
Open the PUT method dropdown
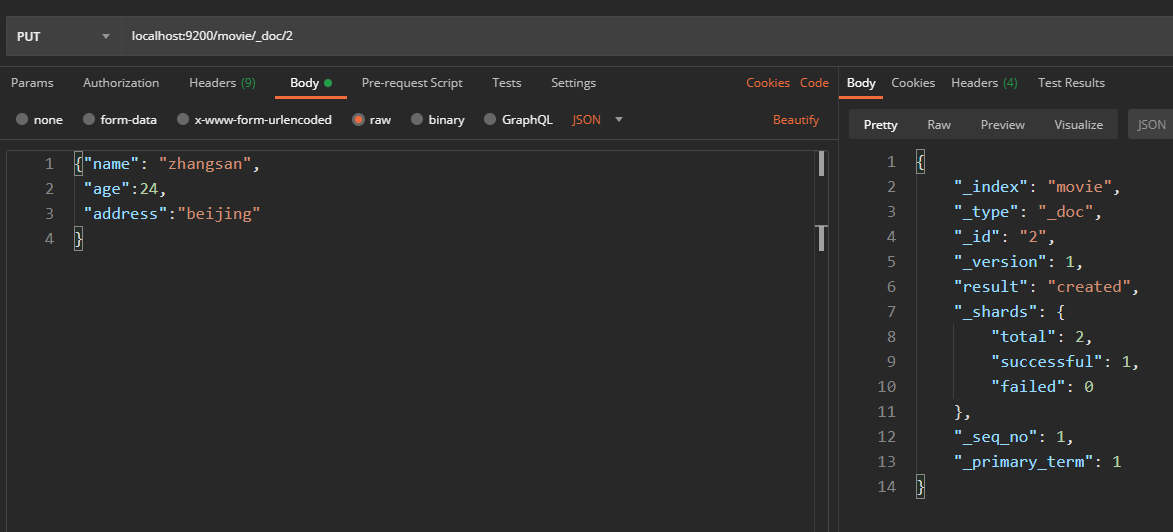(x=64, y=36)
